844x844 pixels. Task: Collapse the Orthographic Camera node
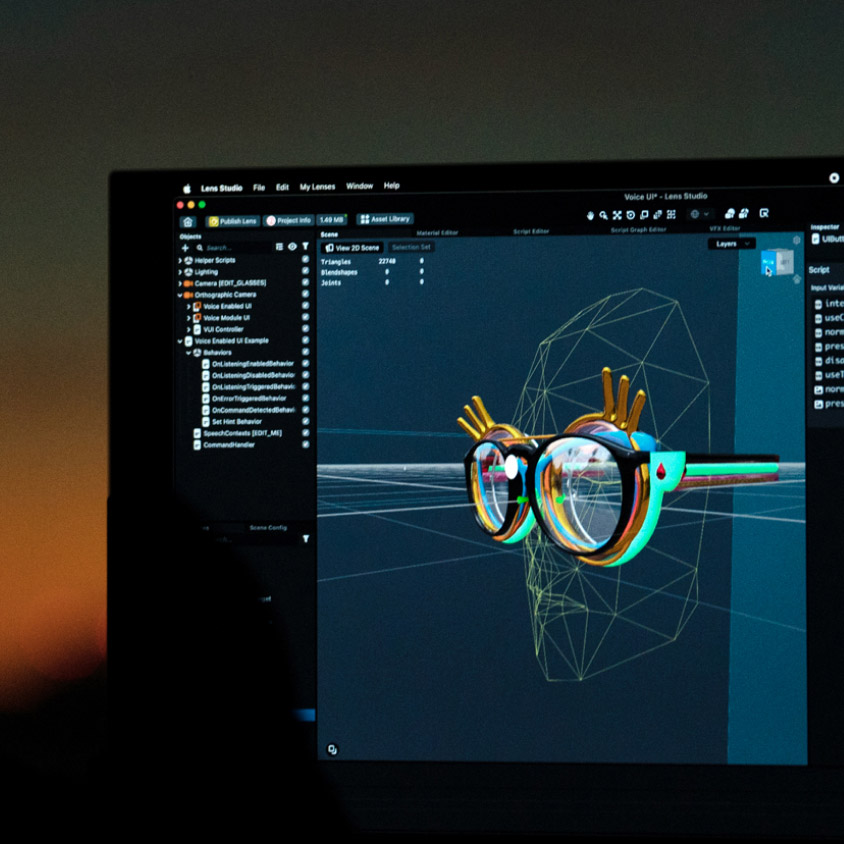(x=180, y=295)
